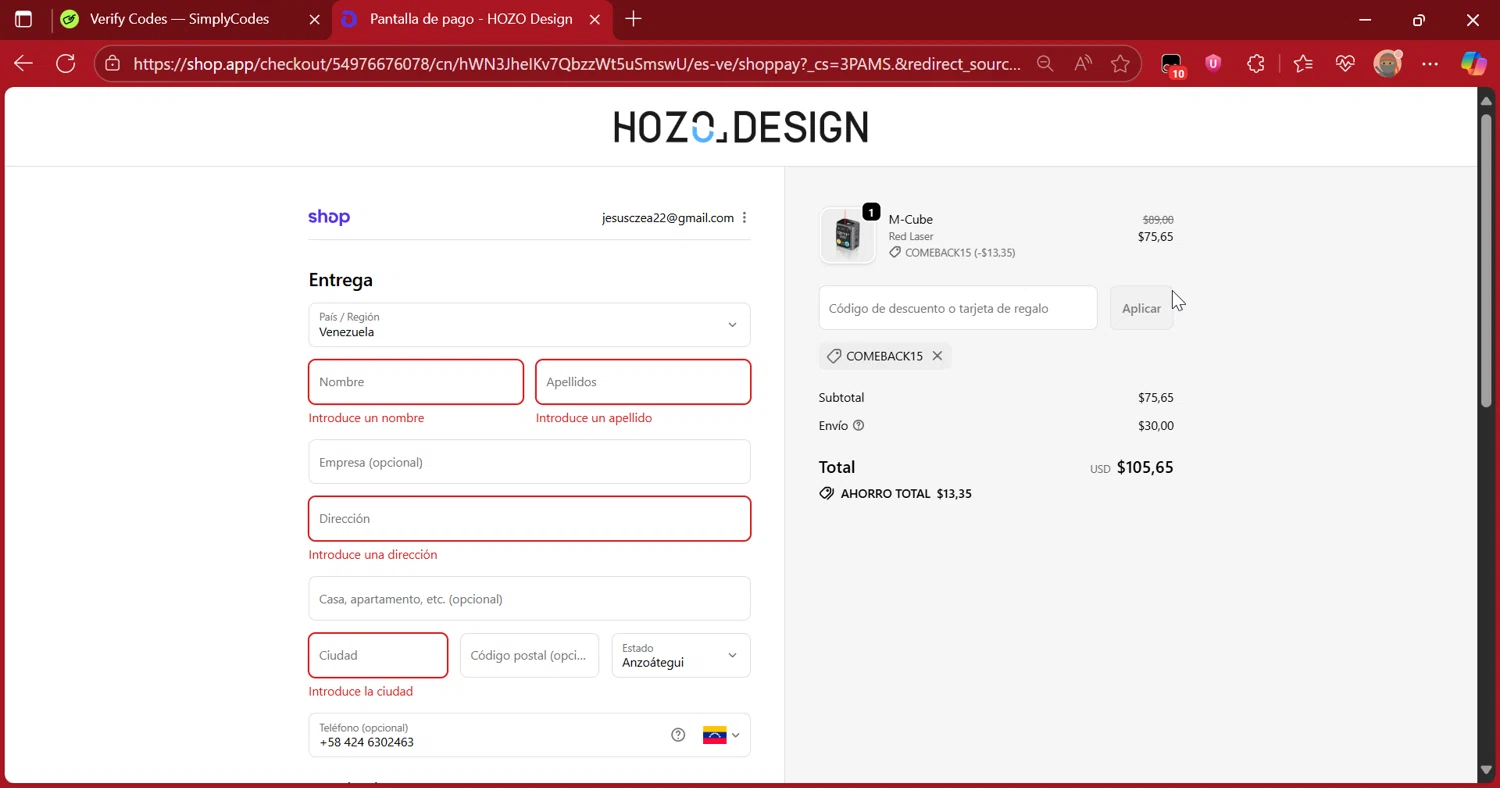Open the Extensions puzzle icon
This screenshot has height=788, width=1500.
tap(1256, 64)
